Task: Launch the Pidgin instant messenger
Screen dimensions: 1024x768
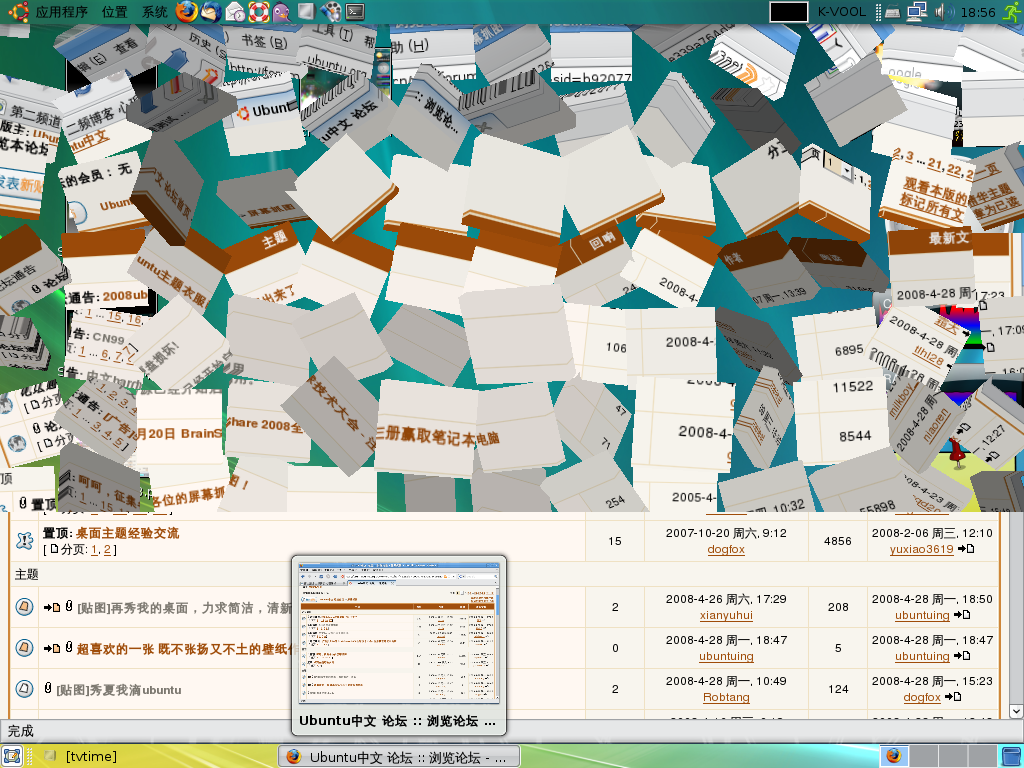Action: click(x=281, y=12)
